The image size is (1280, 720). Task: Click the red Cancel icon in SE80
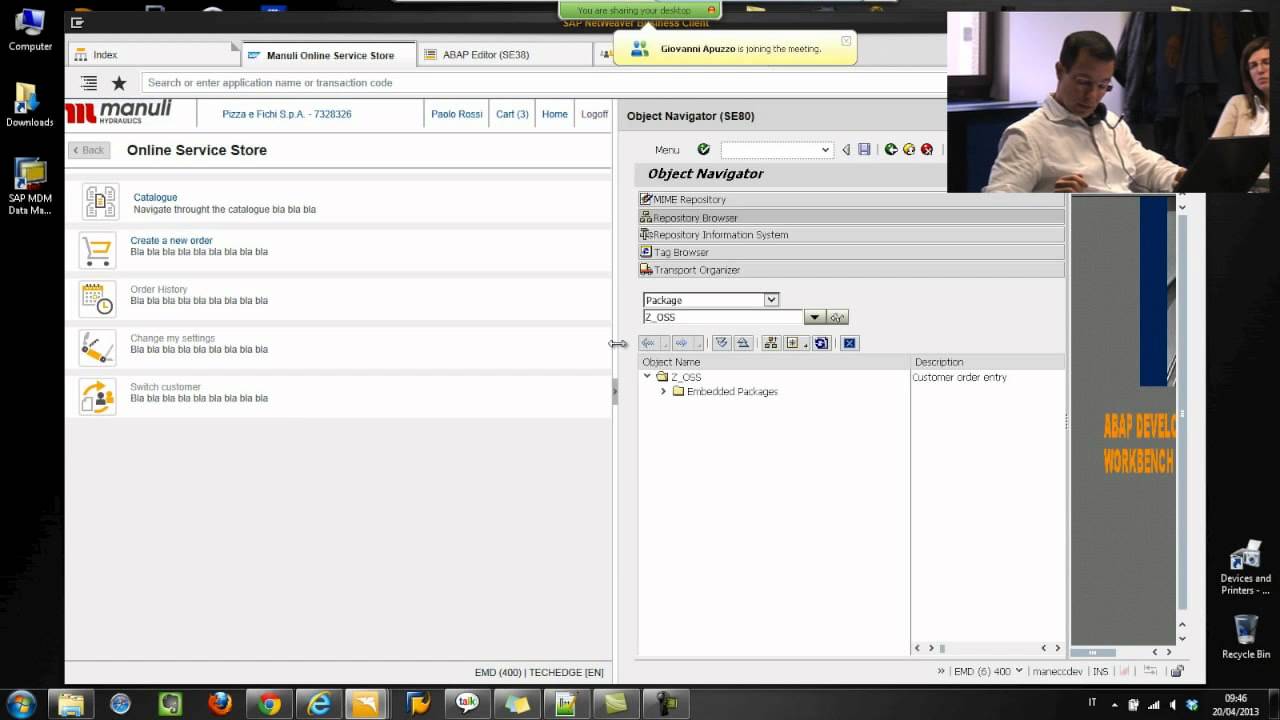(927, 150)
